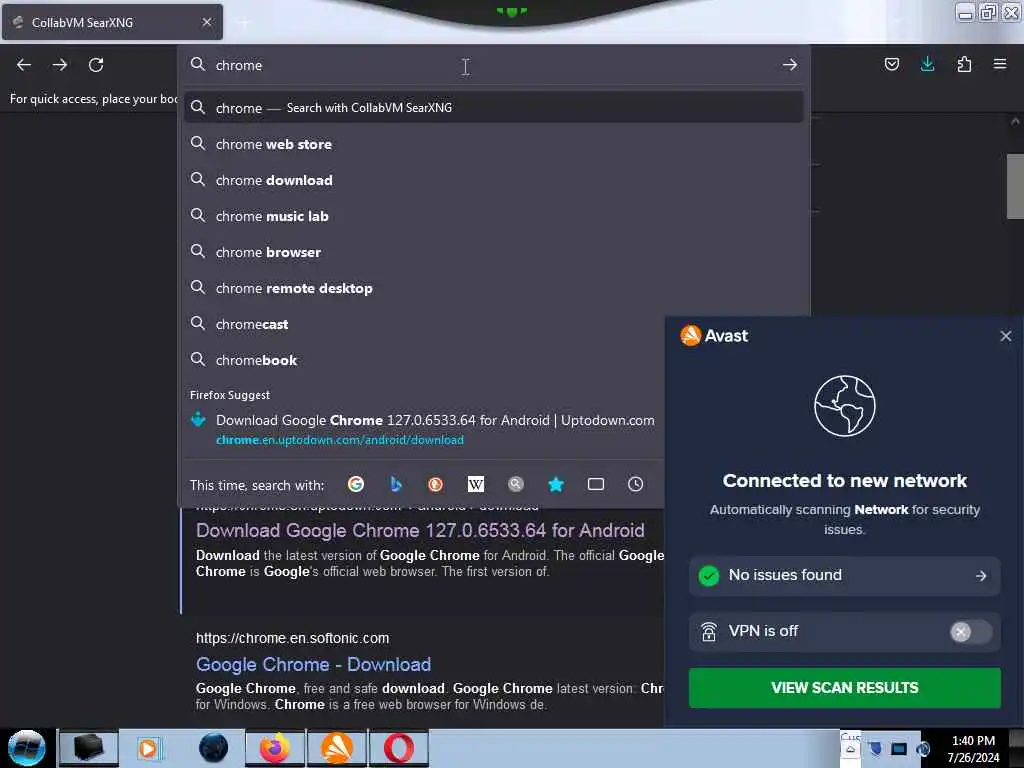Toggle the Avast VPN switch on

pyautogui.click(x=970, y=632)
